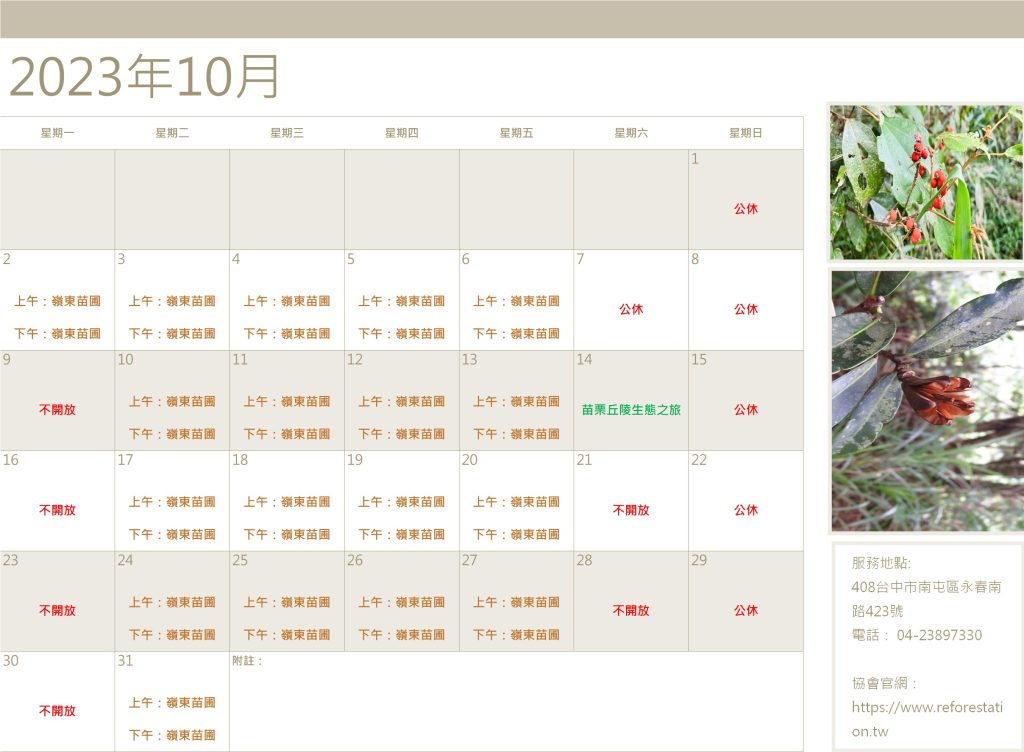Click the 公休 label on October 1
The image size is (1024, 752).
click(x=746, y=209)
